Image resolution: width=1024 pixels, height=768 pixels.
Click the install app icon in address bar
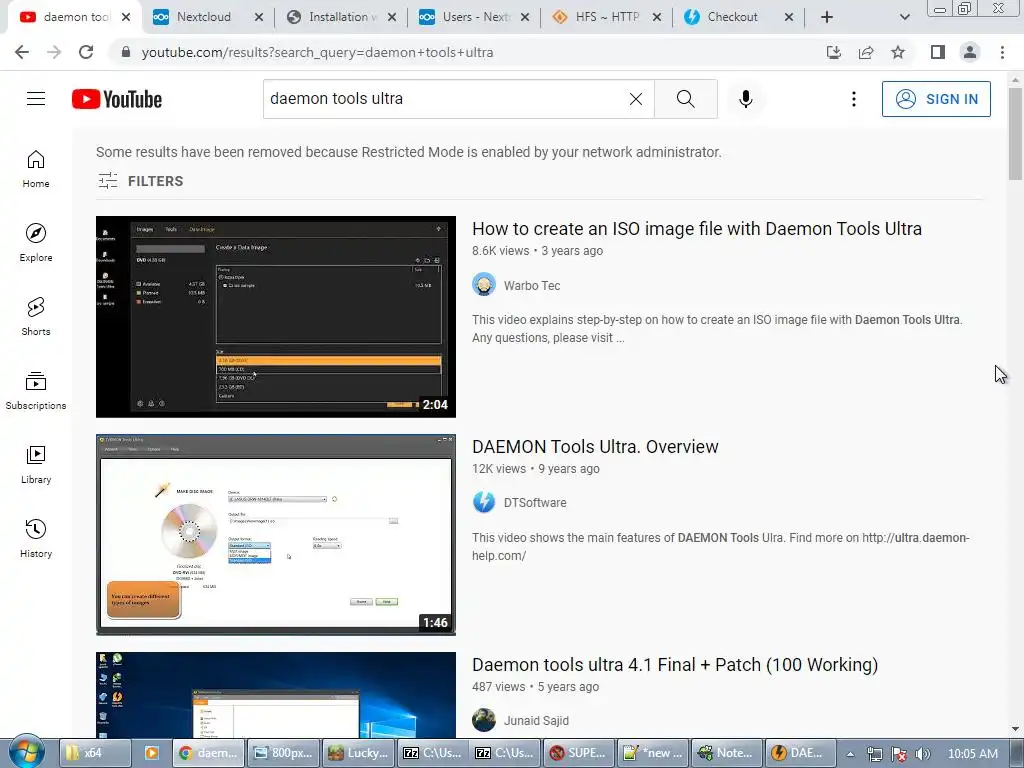(833, 52)
